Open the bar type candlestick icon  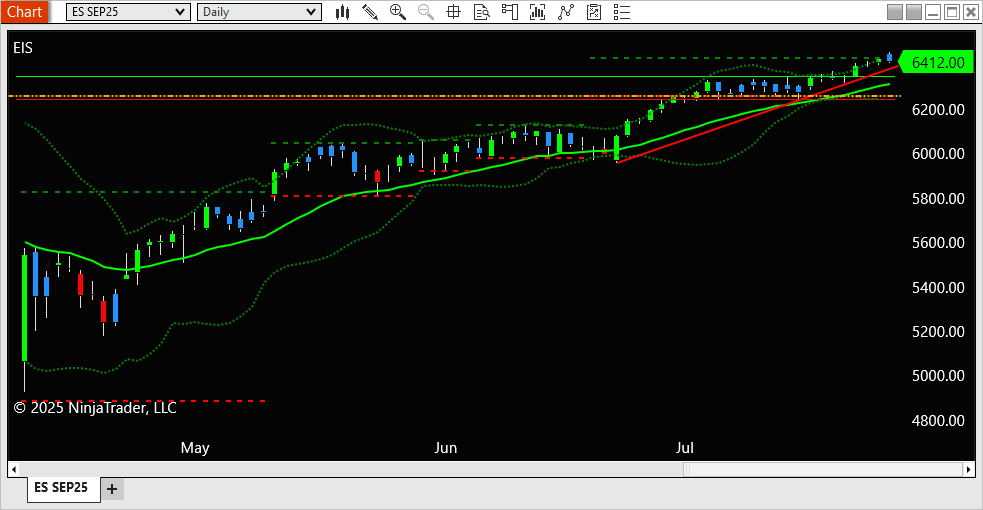[342, 12]
